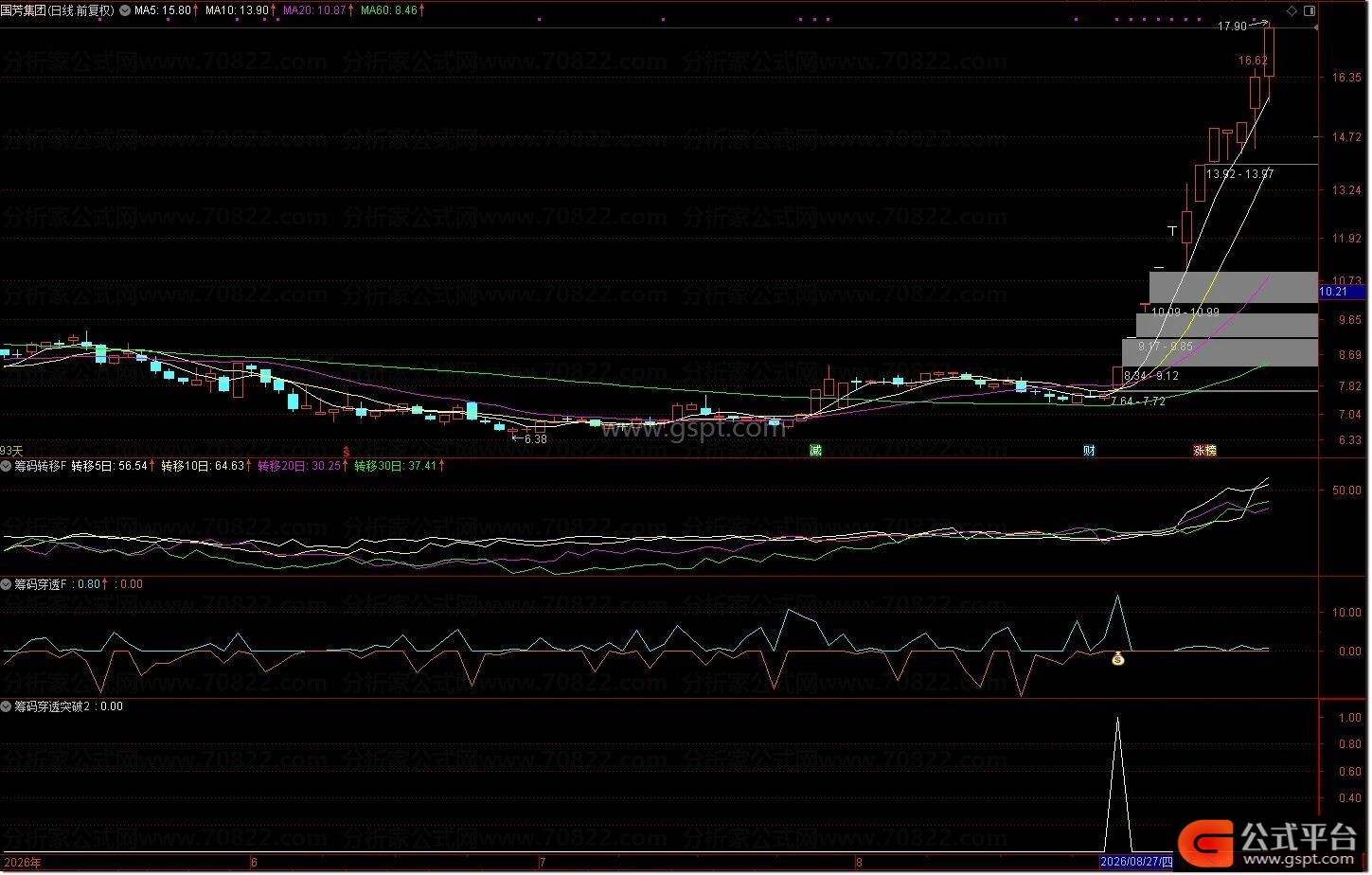The image size is (1372, 875).
Task: Click the 涨榜 event marker
Action: click(x=1204, y=451)
